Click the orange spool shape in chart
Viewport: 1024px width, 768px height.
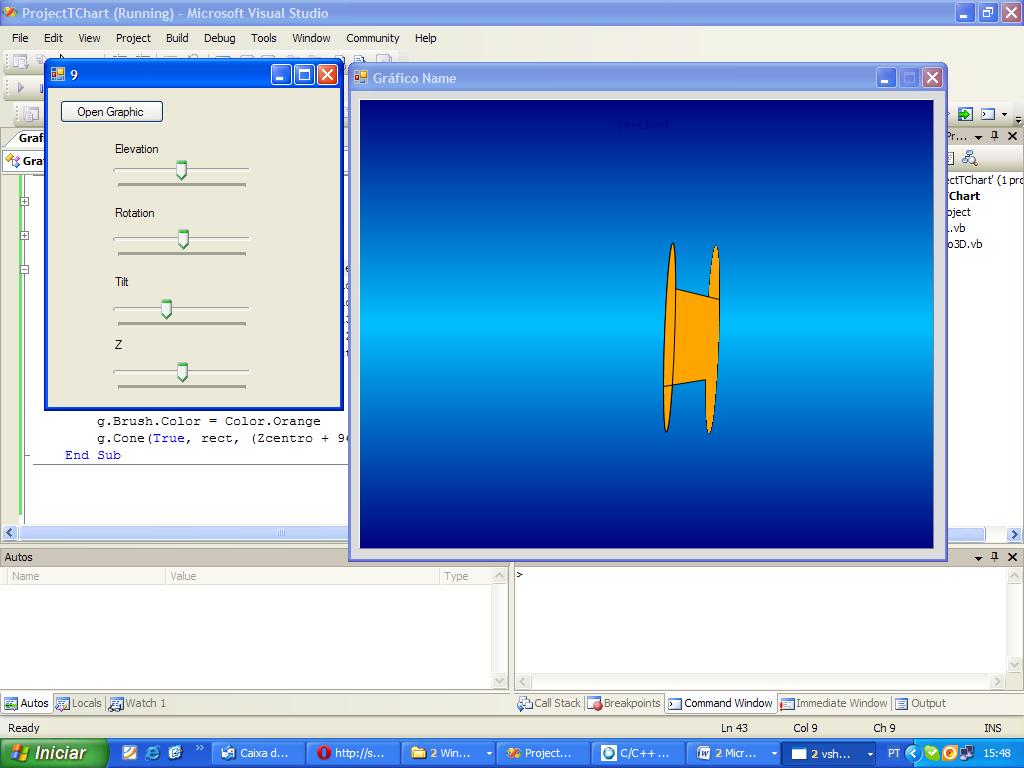(x=691, y=338)
